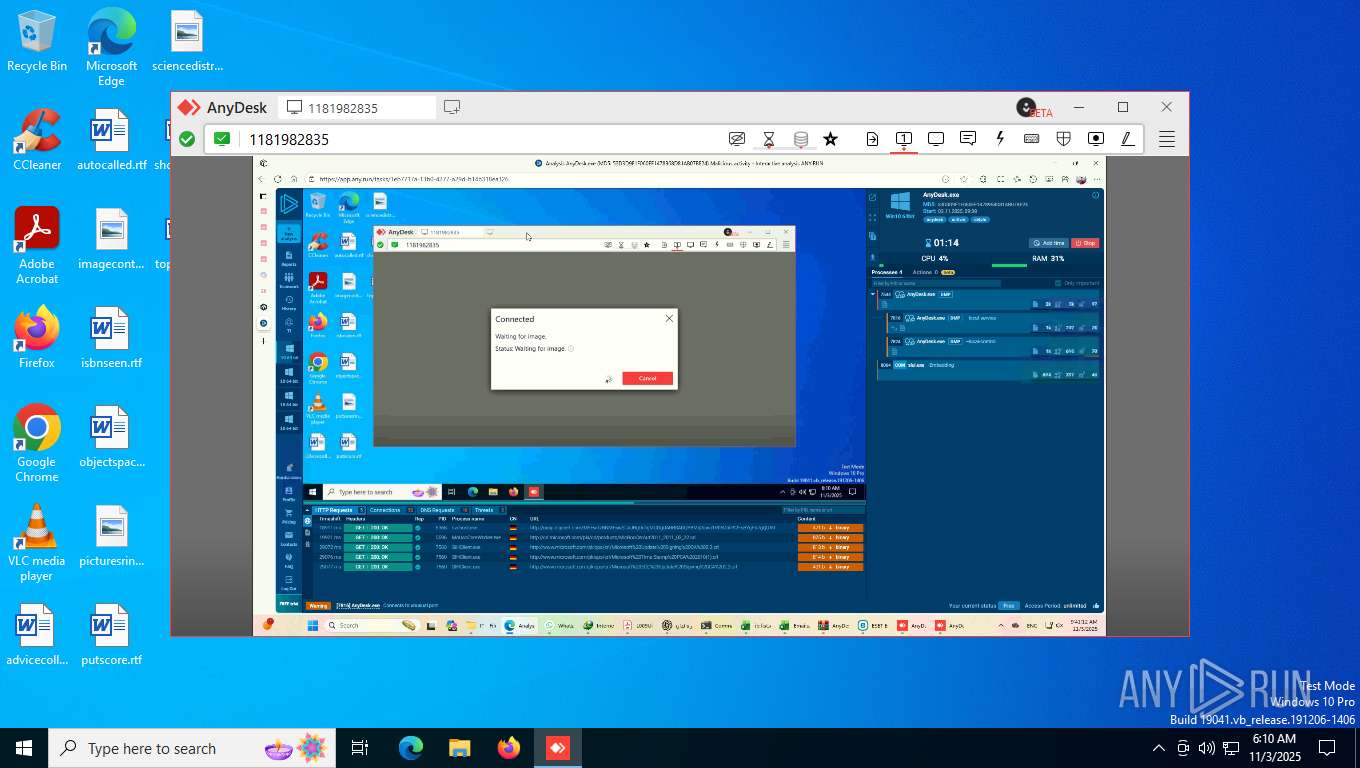Click Add time button in remote ANY.RUN panel
Viewport: 1360px width, 768px height.
coord(1049,243)
